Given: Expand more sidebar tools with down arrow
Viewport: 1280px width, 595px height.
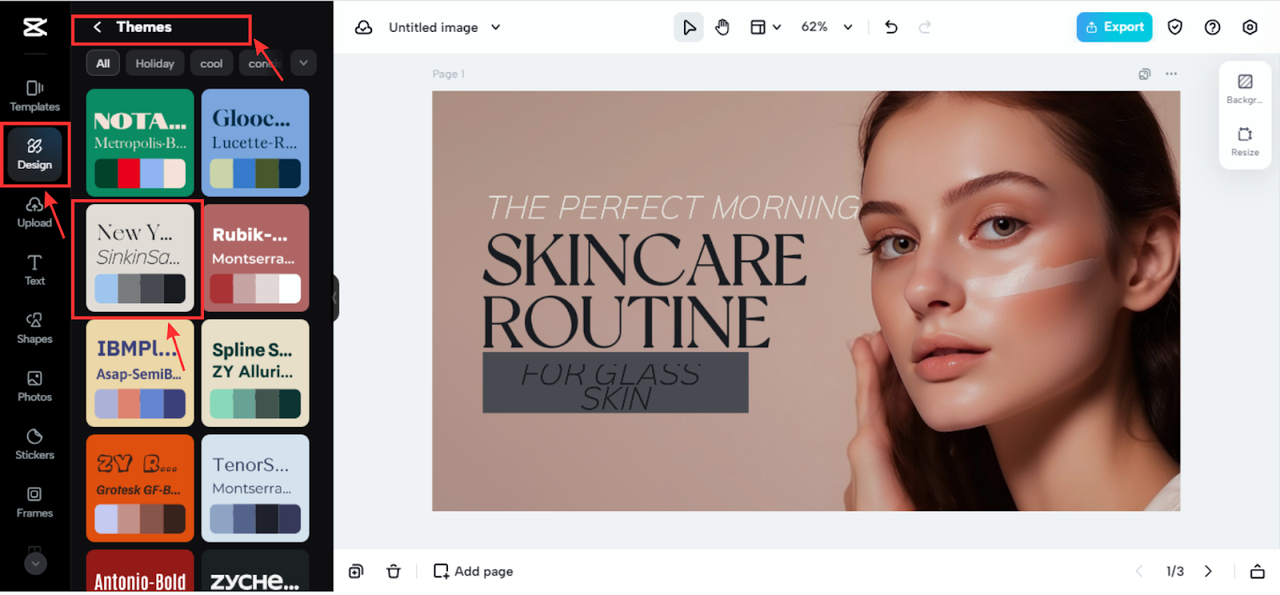Looking at the screenshot, I should coord(35,563).
